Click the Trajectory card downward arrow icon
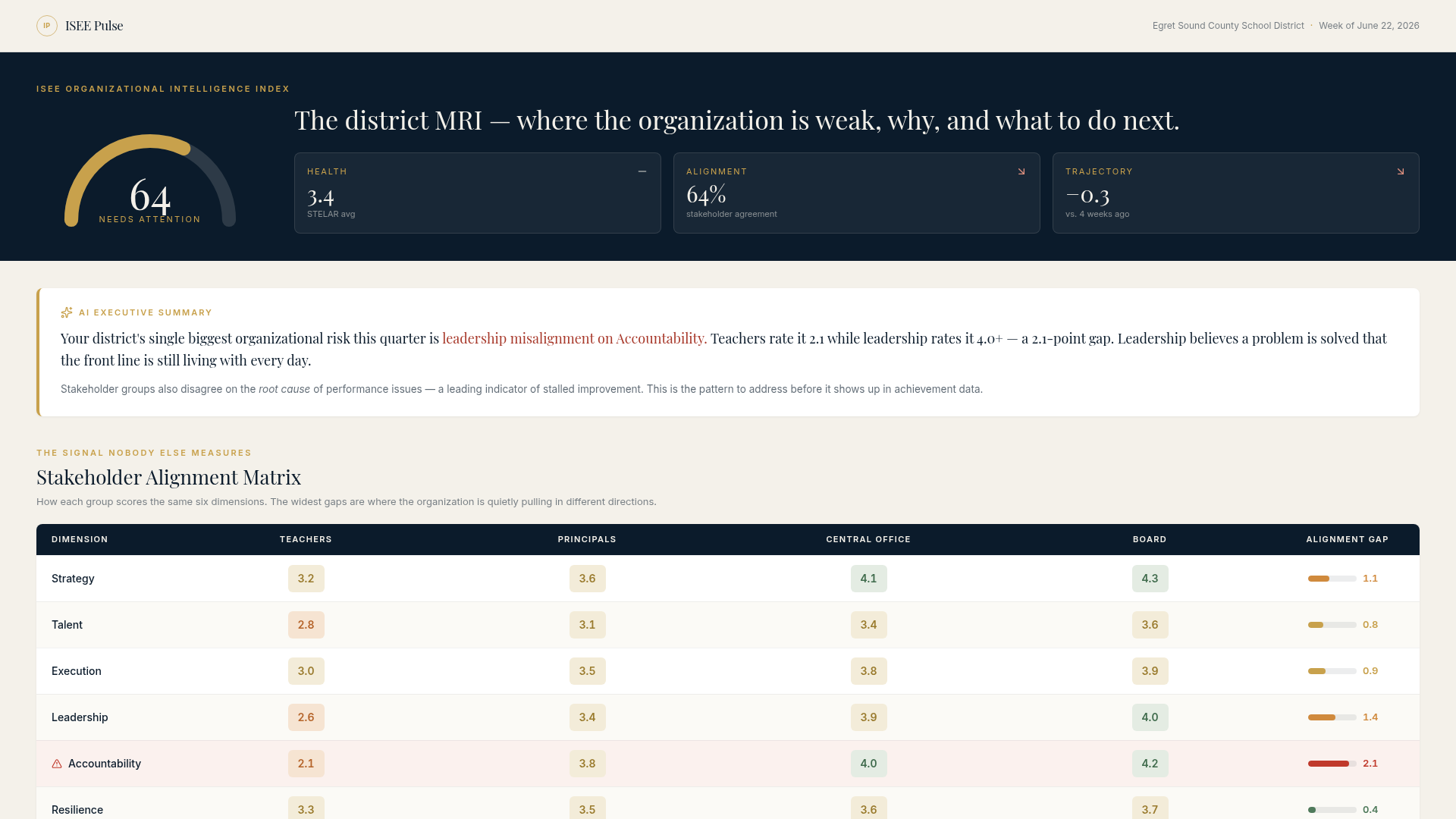 1401,171
